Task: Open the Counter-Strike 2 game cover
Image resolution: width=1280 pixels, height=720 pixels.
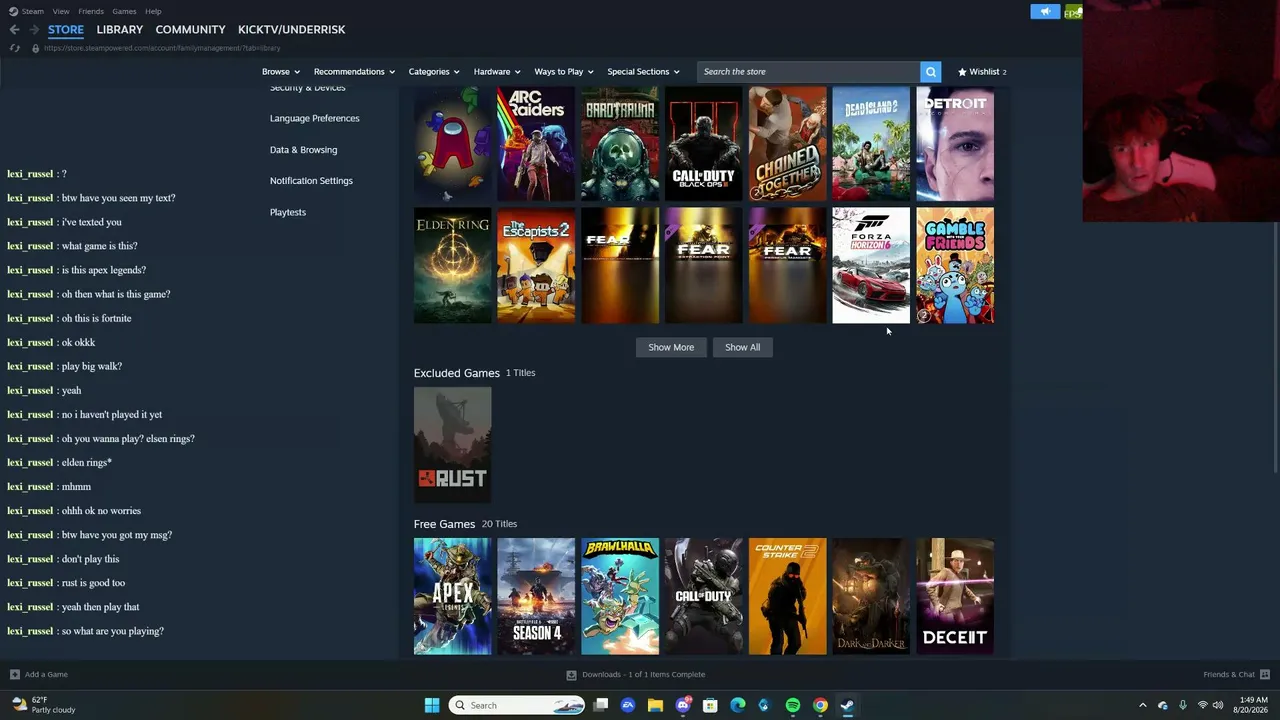Action: coord(788,596)
